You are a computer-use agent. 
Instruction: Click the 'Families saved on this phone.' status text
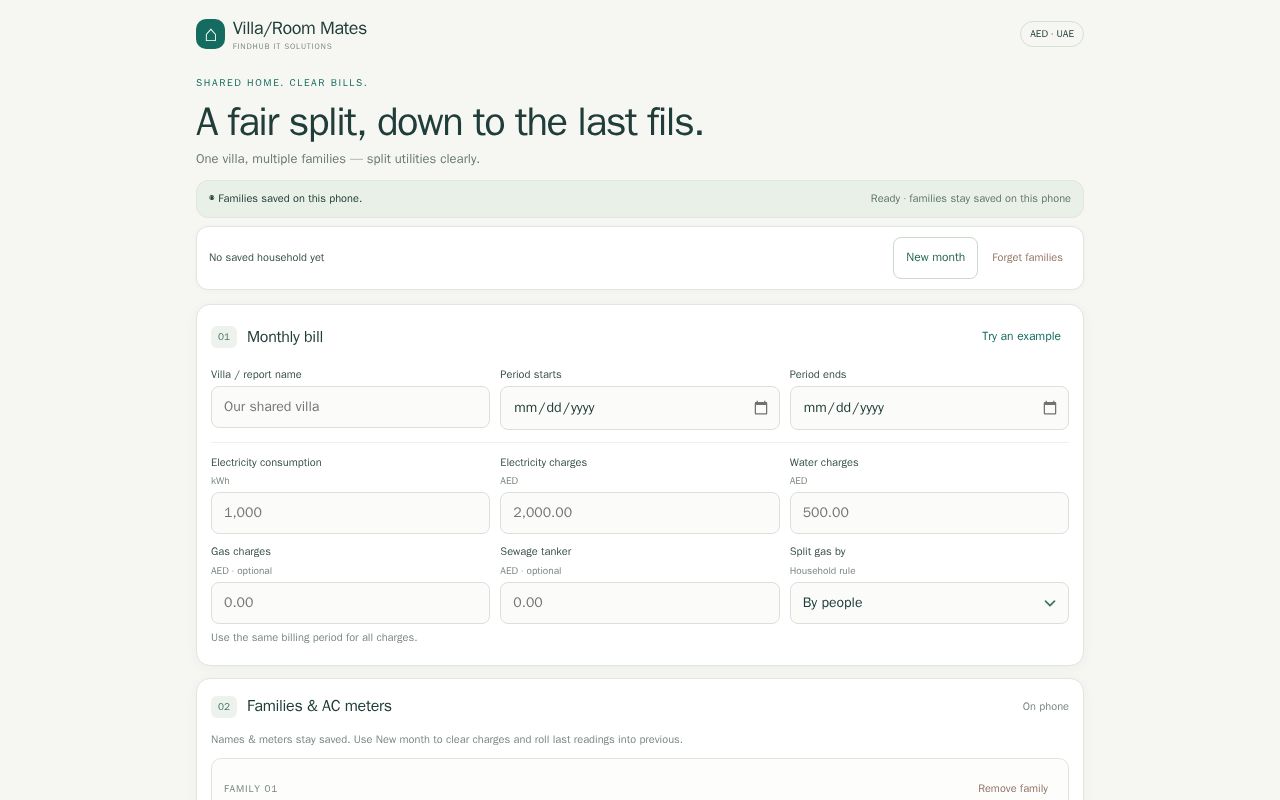[290, 199]
